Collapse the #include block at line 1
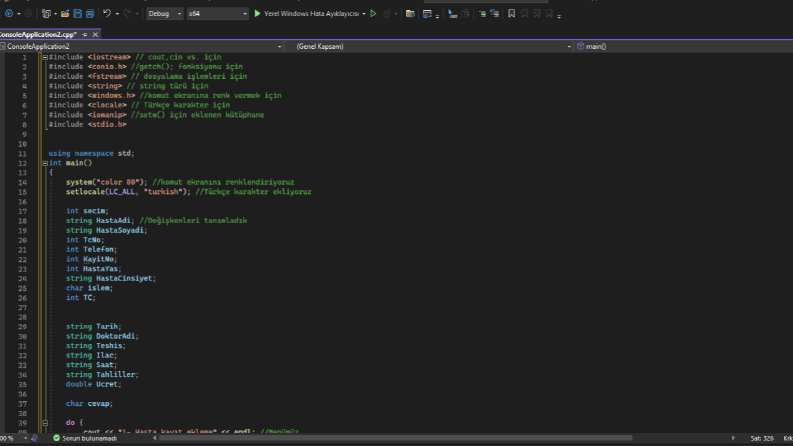Screen dimensions: 793x446 (45, 57)
